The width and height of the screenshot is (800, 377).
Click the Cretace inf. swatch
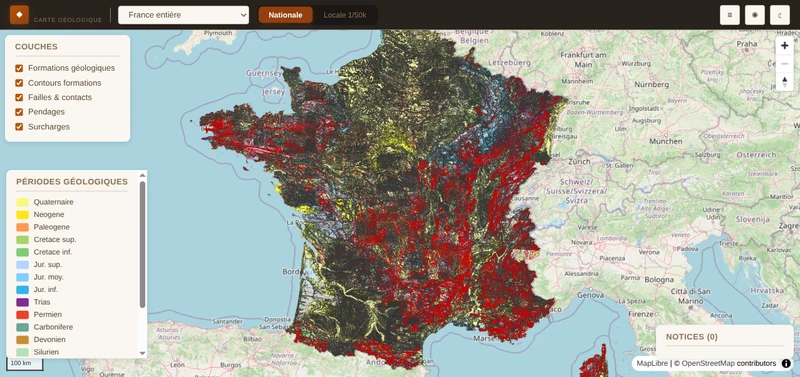click(x=22, y=252)
